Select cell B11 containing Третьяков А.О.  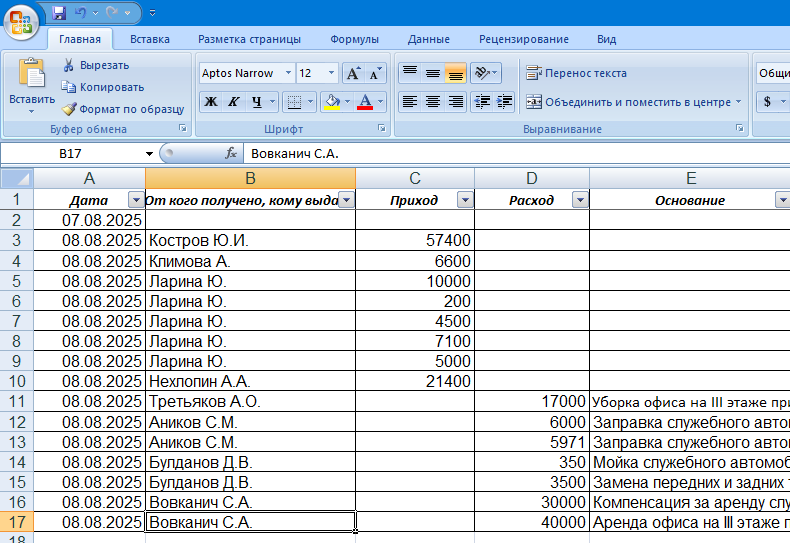(250, 402)
